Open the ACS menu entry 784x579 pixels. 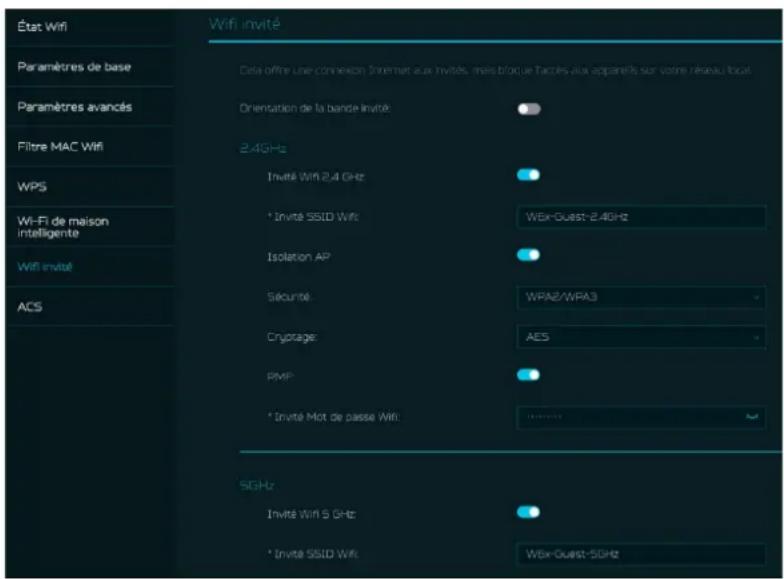coord(30,306)
